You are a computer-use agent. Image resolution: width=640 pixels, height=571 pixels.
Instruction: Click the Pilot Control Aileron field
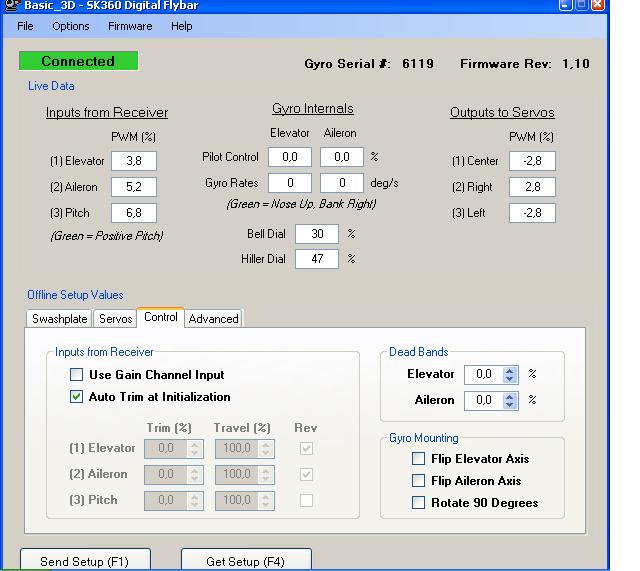342,157
